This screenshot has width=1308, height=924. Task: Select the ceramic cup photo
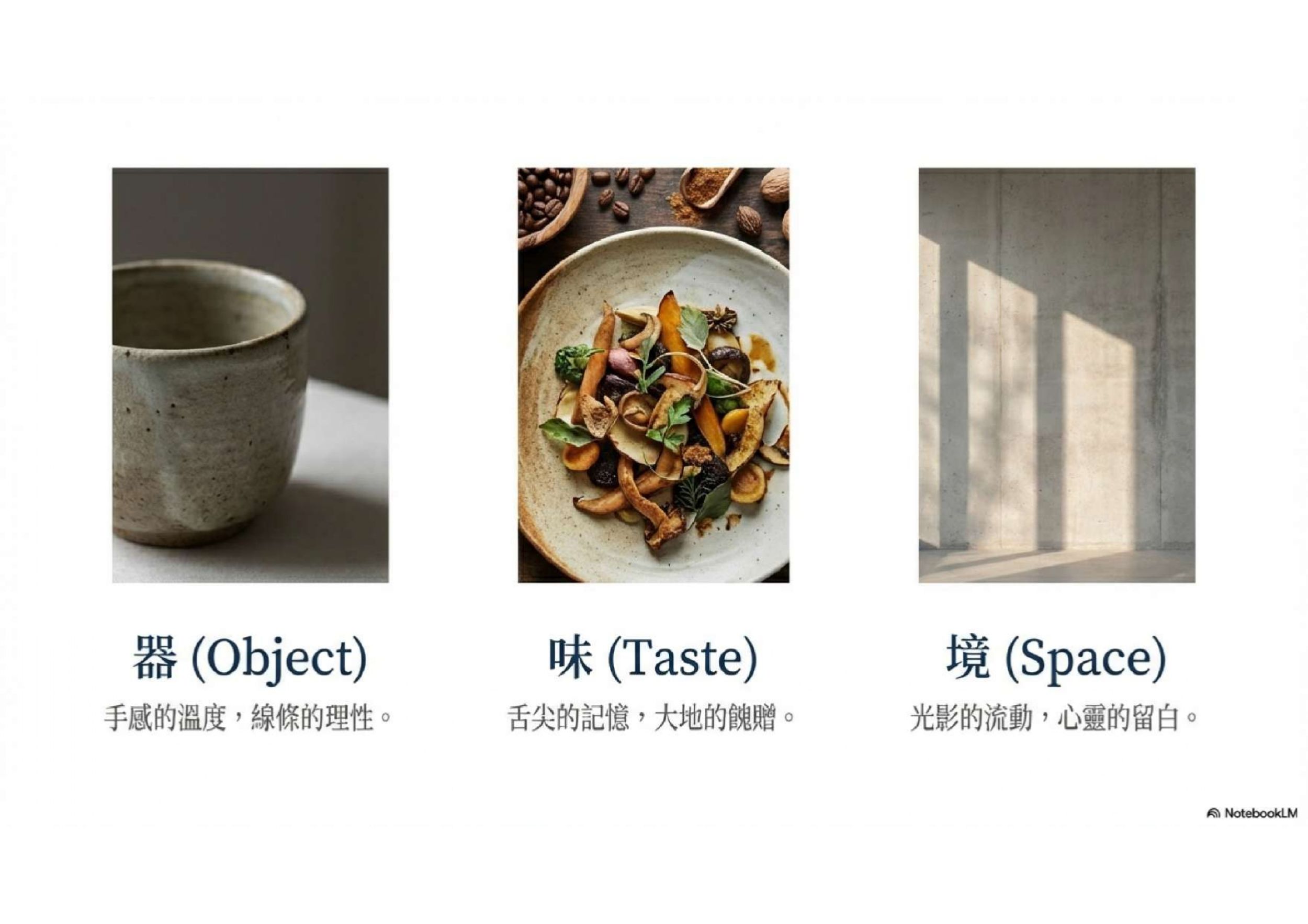pos(250,376)
